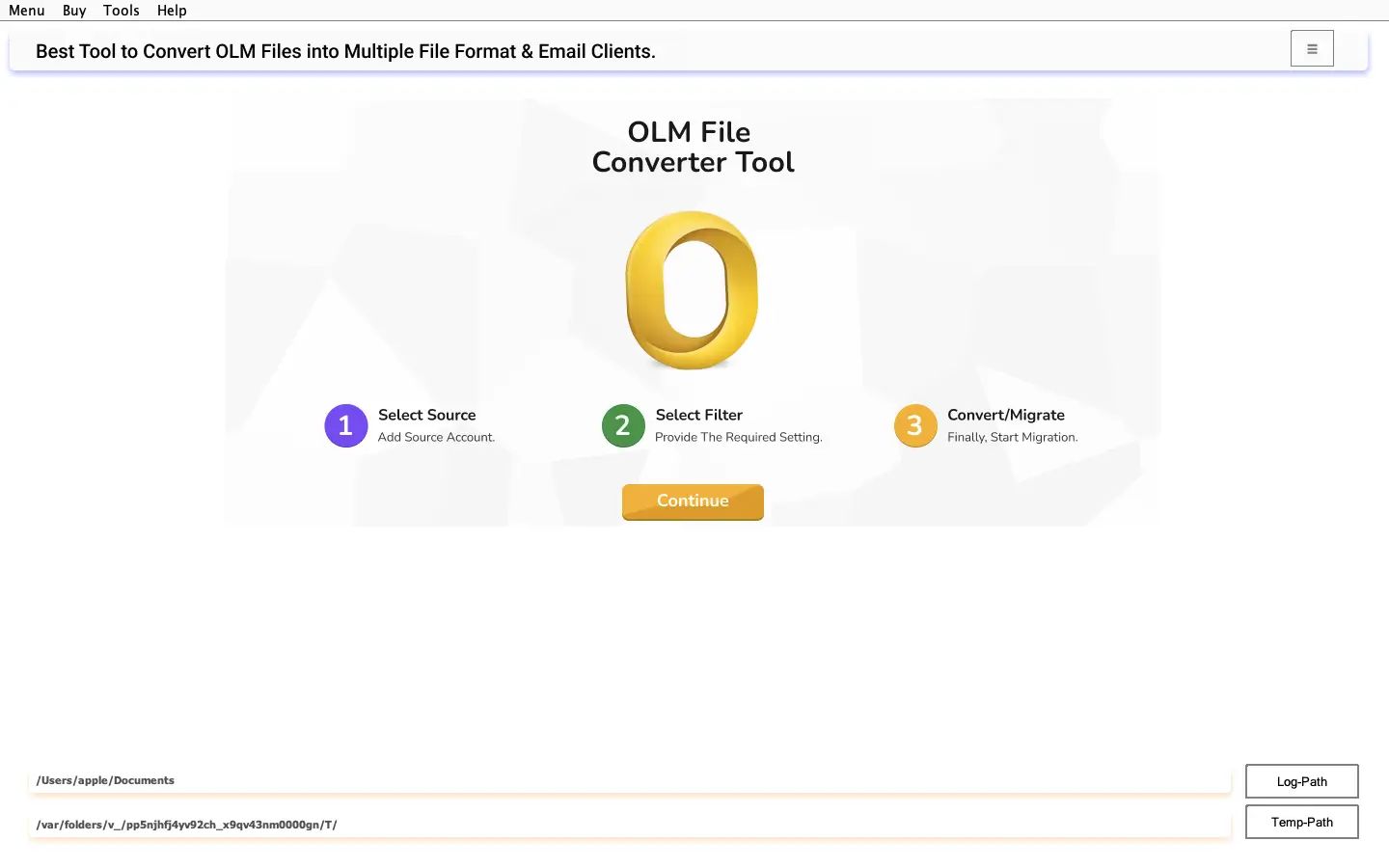Click the Convert/Migrate label text

(x=1006, y=415)
